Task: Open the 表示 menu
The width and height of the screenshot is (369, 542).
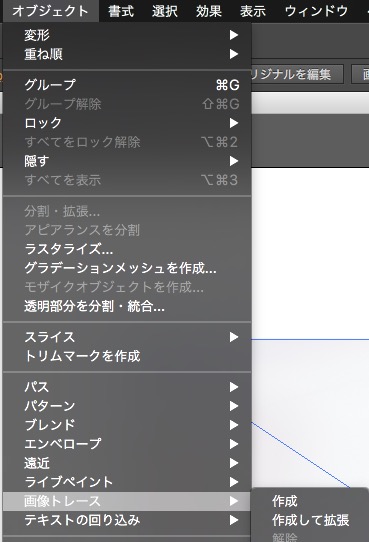Action: pyautogui.click(x=253, y=11)
